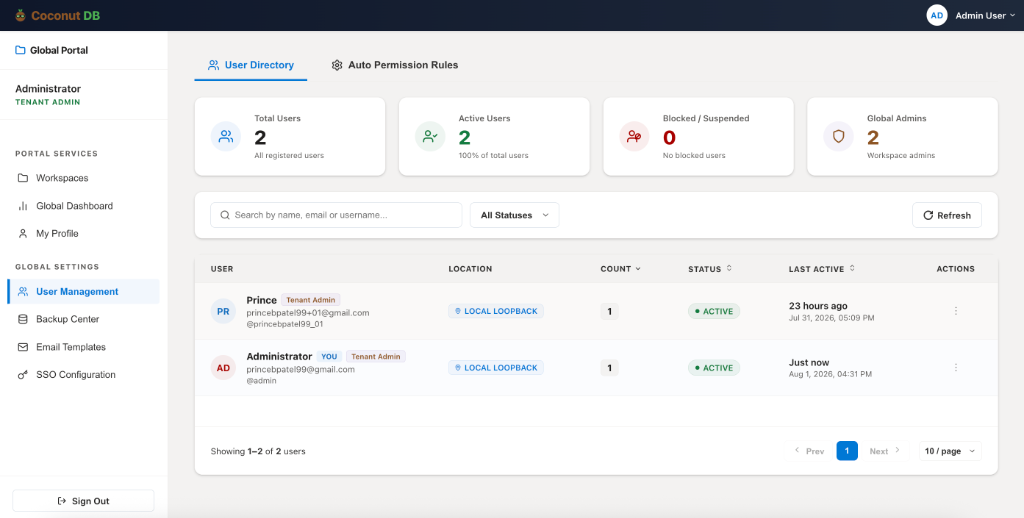Click the Administrator name in the table

click(279, 356)
